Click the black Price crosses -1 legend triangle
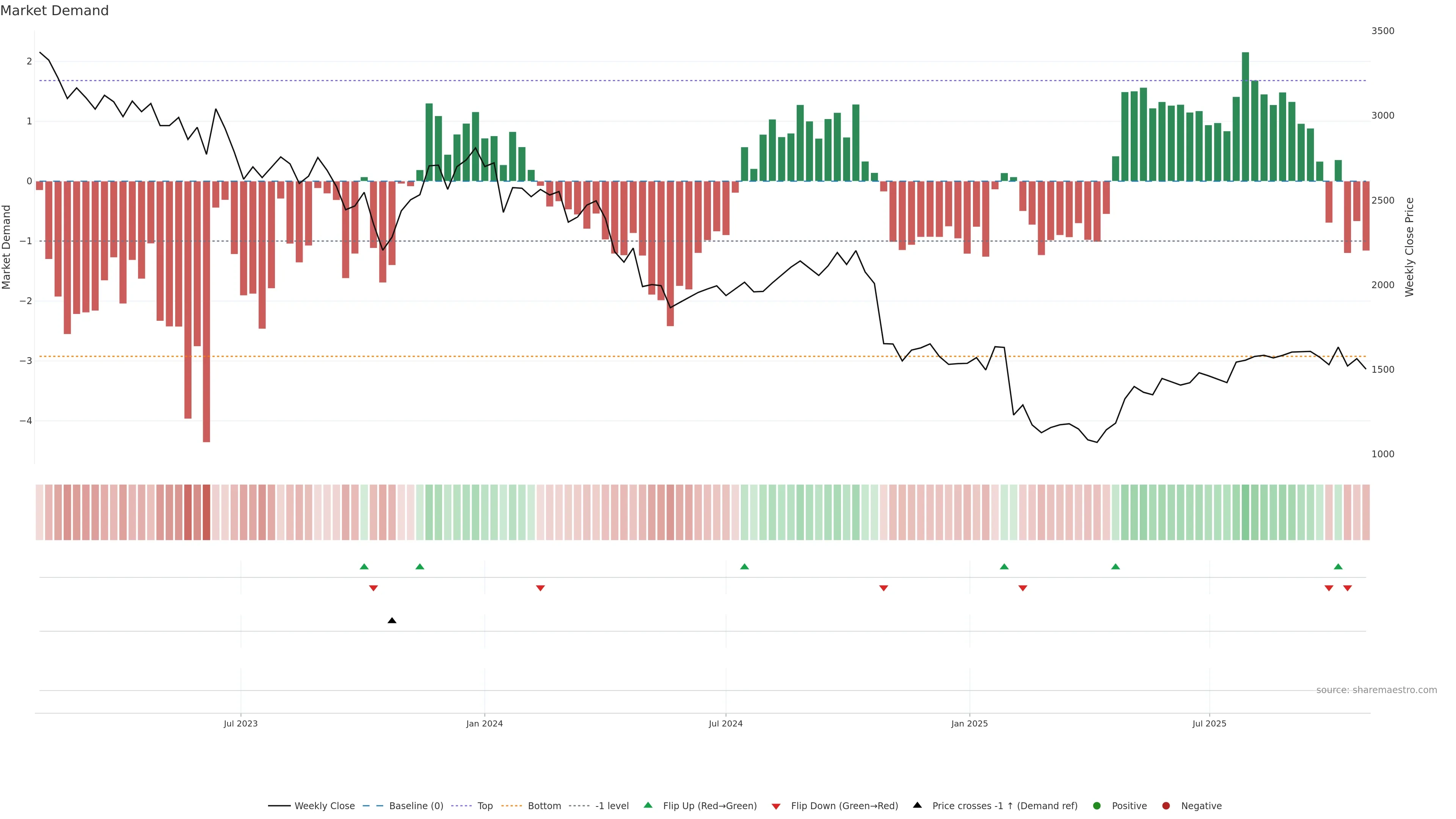Viewport: 1456px width, 819px height. [x=917, y=805]
